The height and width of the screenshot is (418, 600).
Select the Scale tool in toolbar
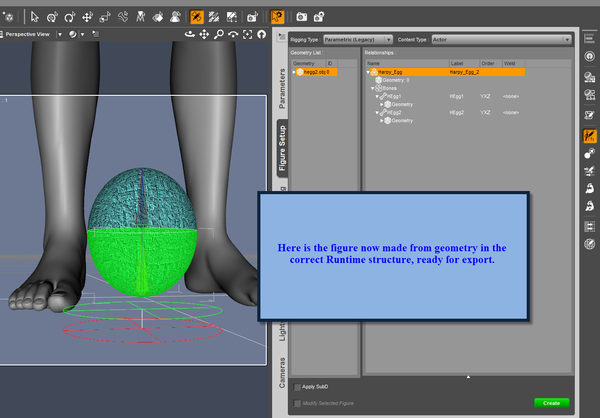tap(105, 17)
